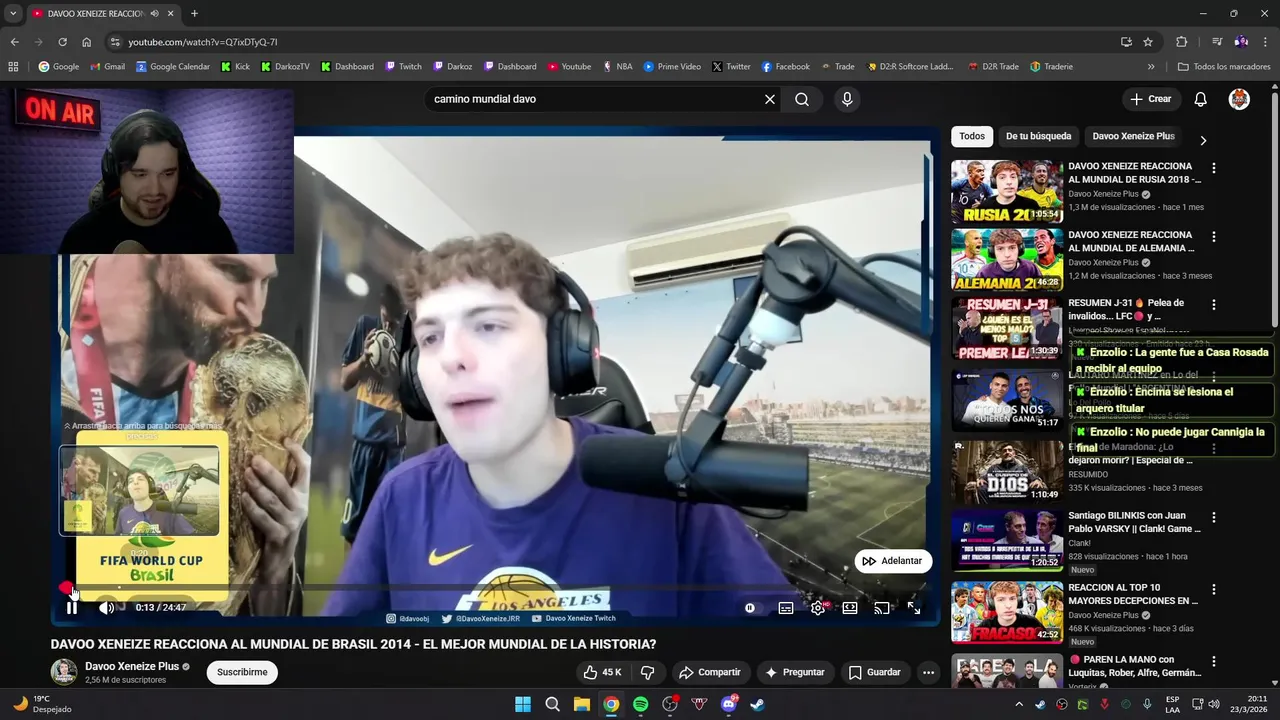Go back in browser history
Screen dimensions: 1280x720
pyautogui.click(x=14, y=42)
